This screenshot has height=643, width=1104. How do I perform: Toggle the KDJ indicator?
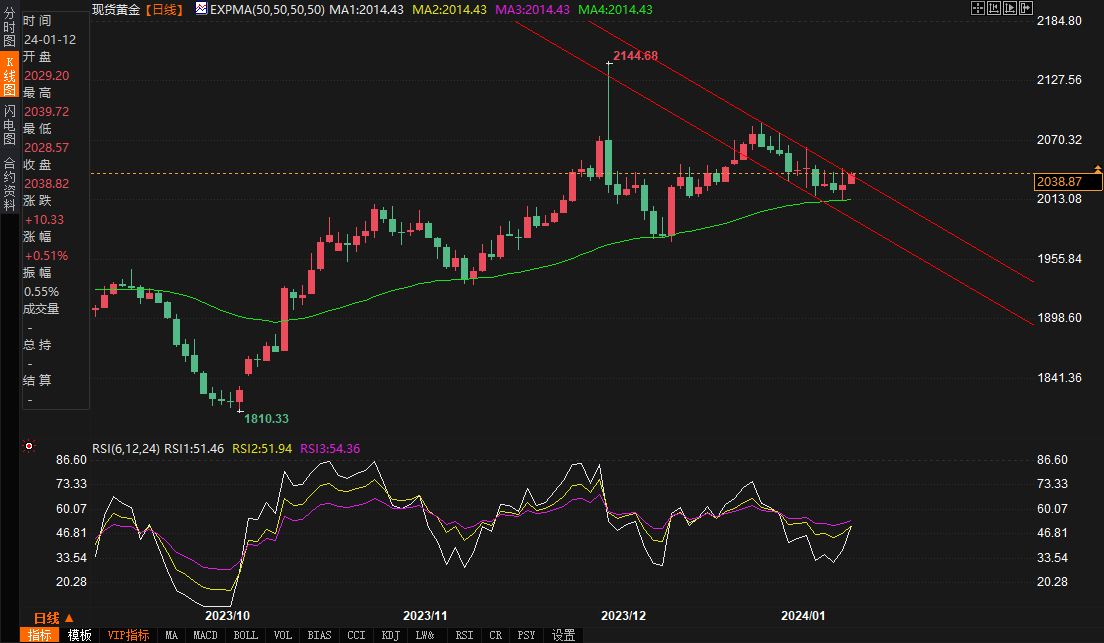coord(390,635)
